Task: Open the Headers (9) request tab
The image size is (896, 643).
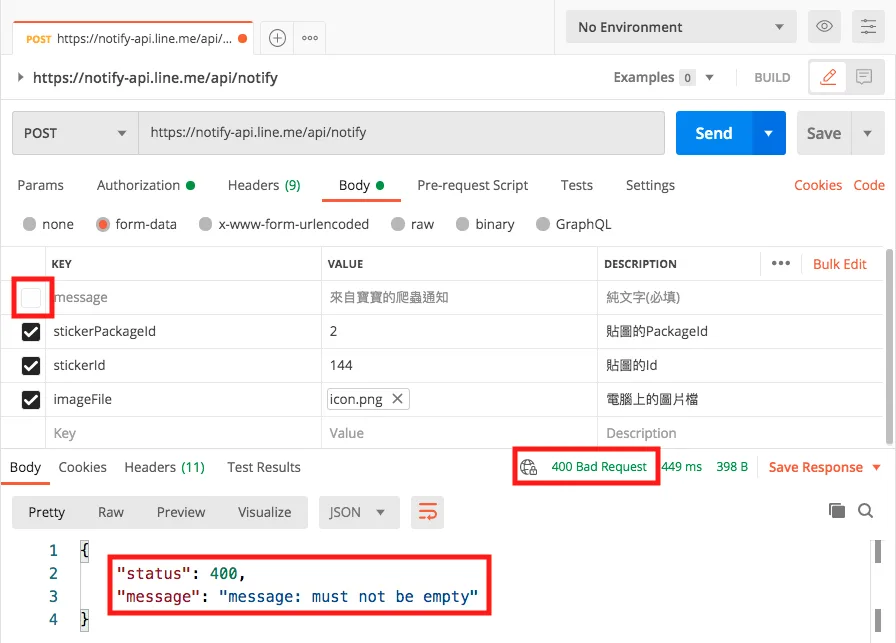Action: tap(264, 185)
